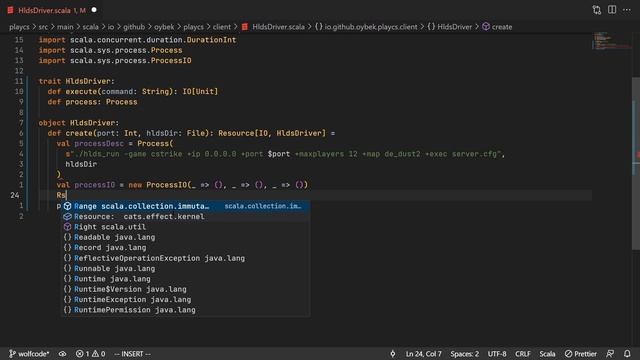Click the 'hldsDir' argument line in code
This screenshot has height=360, width=640.
tap(81, 164)
